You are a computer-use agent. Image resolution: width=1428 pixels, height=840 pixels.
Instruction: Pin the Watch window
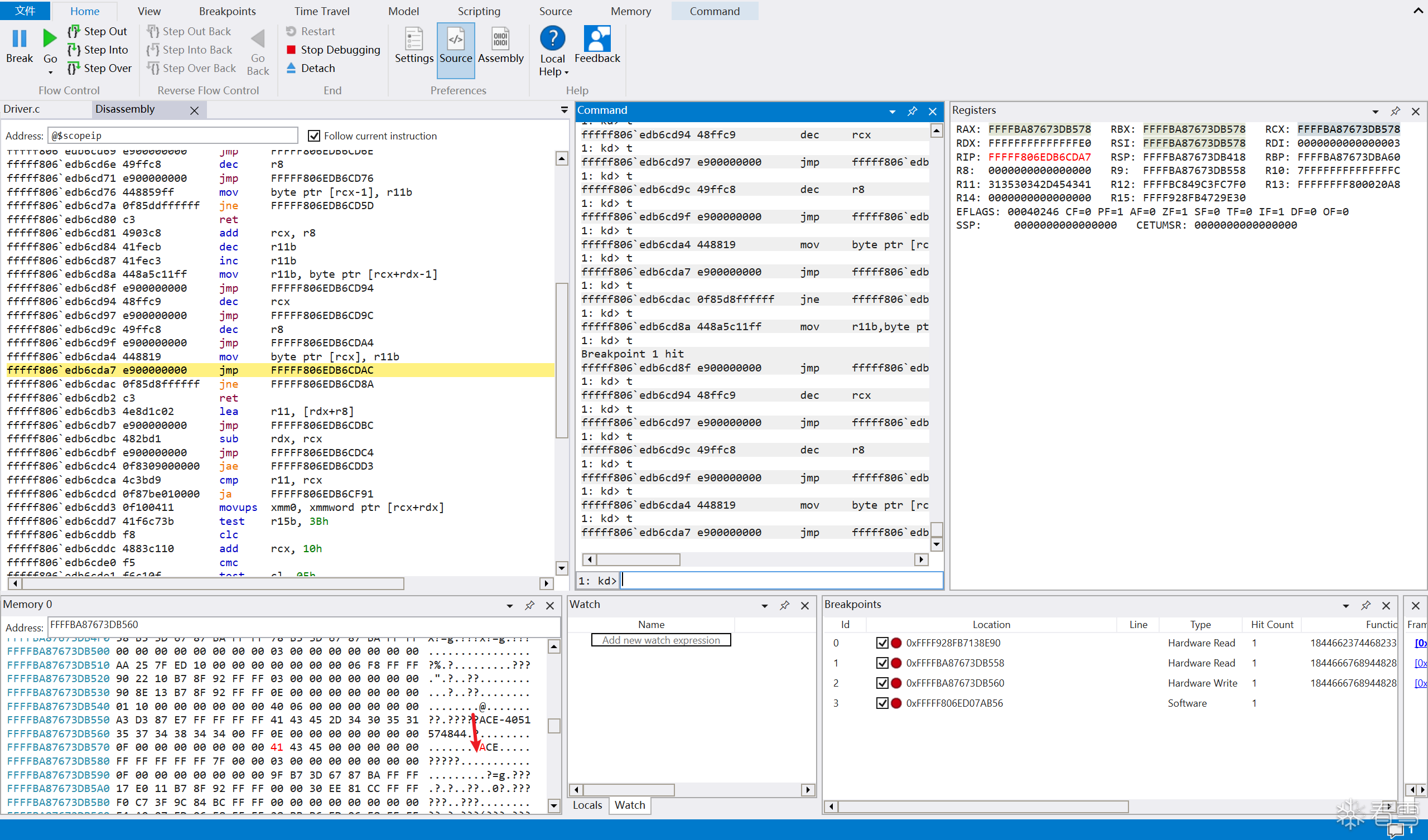[x=785, y=605]
